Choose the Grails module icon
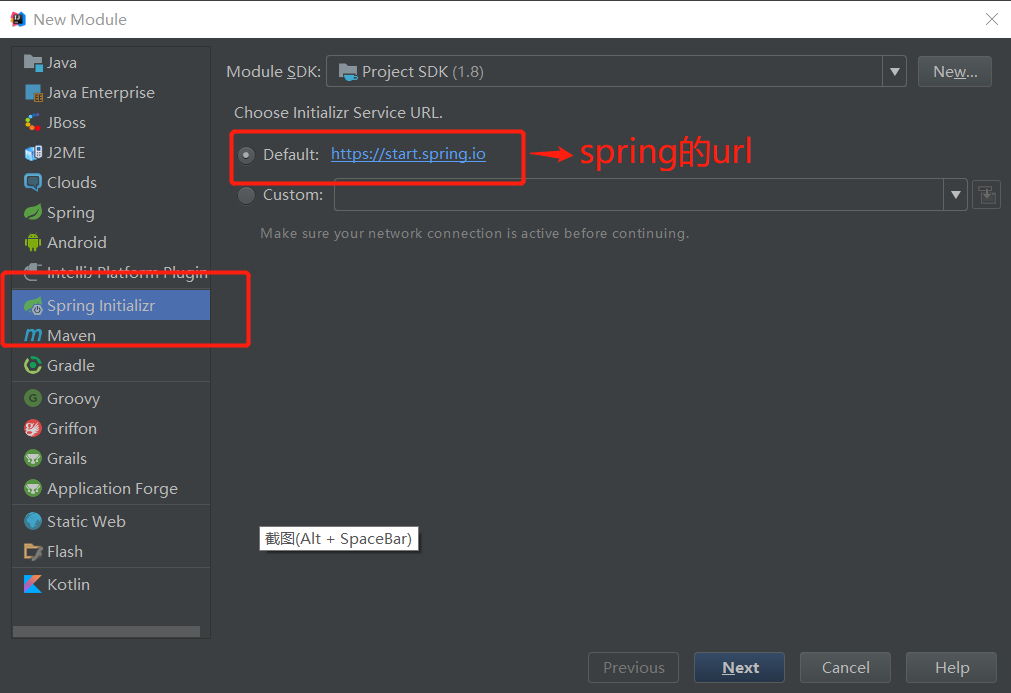 tap(33, 458)
